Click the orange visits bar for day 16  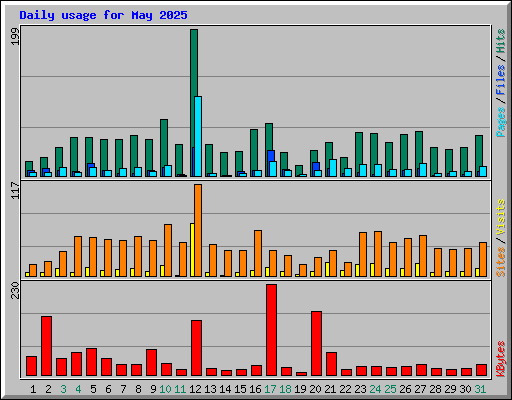pyautogui.click(x=258, y=253)
